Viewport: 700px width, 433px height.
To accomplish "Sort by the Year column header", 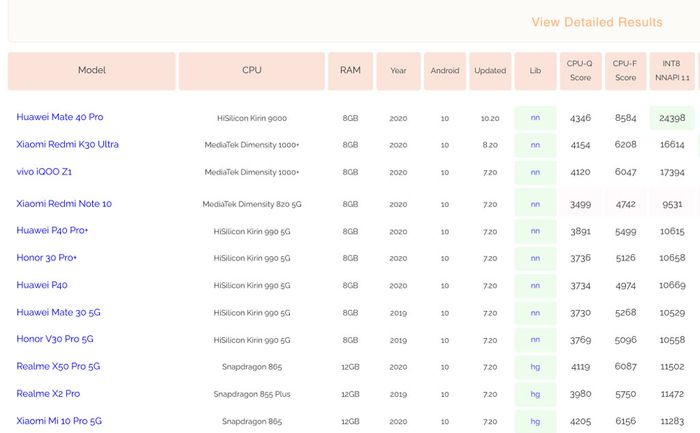I will coord(398,71).
